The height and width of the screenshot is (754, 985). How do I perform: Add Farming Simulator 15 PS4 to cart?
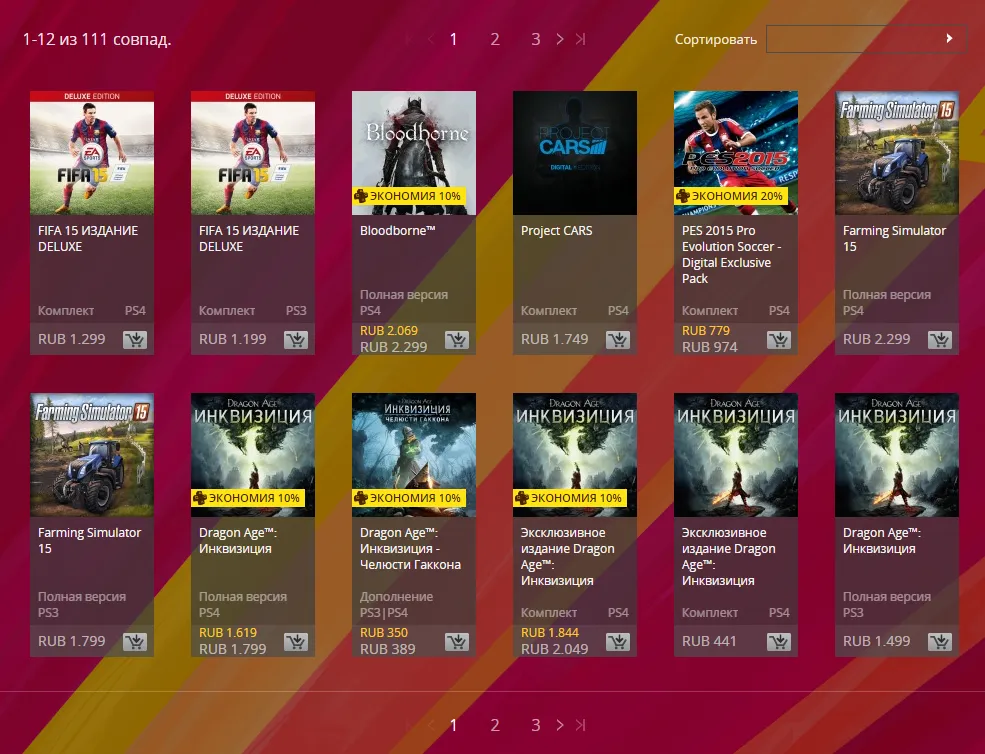(940, 340)
